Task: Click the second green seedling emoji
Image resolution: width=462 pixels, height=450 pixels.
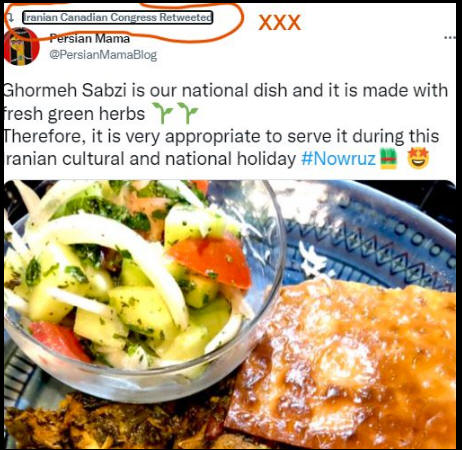Action: click(x=188, y=113)
